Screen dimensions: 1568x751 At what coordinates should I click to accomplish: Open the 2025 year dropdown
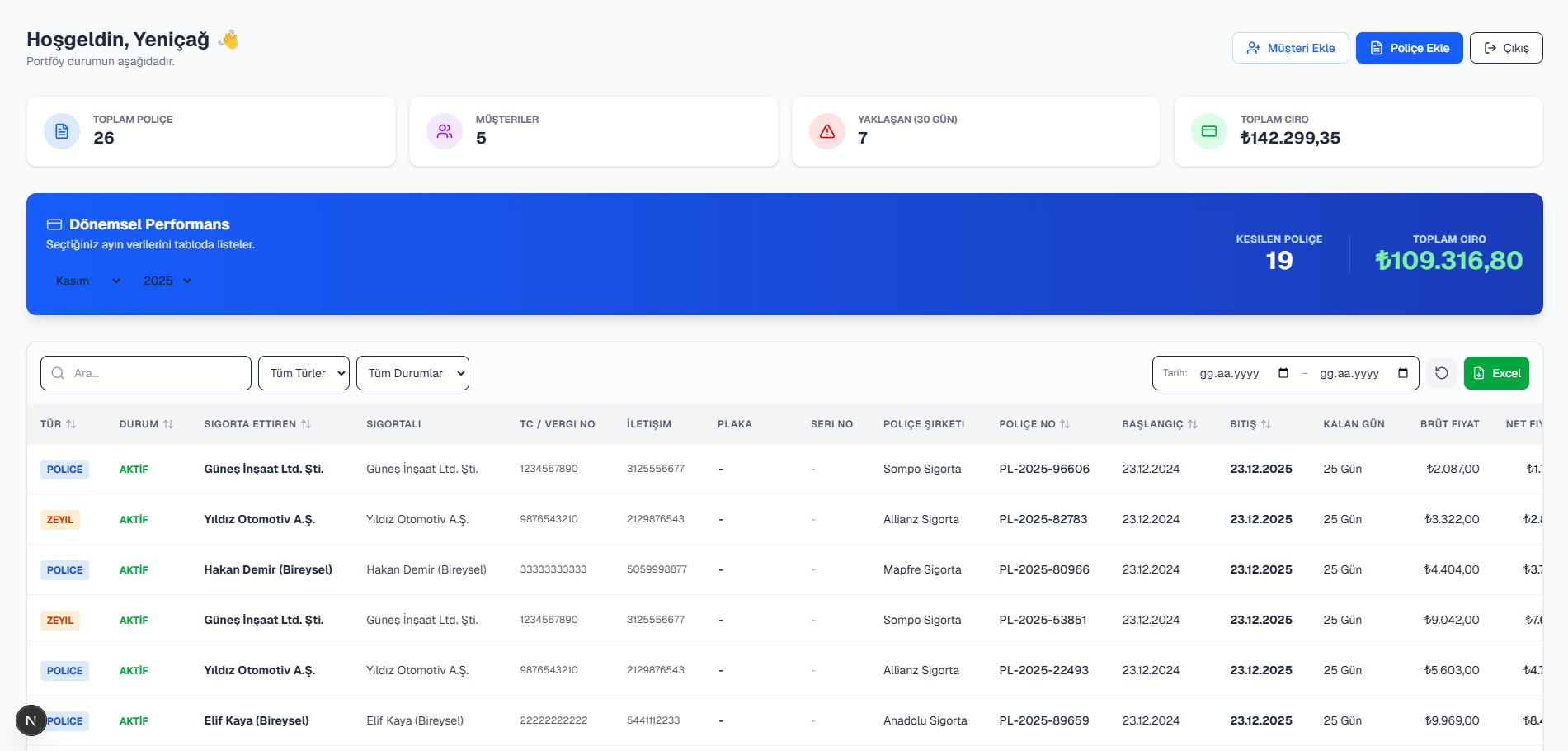click(167, 281)
